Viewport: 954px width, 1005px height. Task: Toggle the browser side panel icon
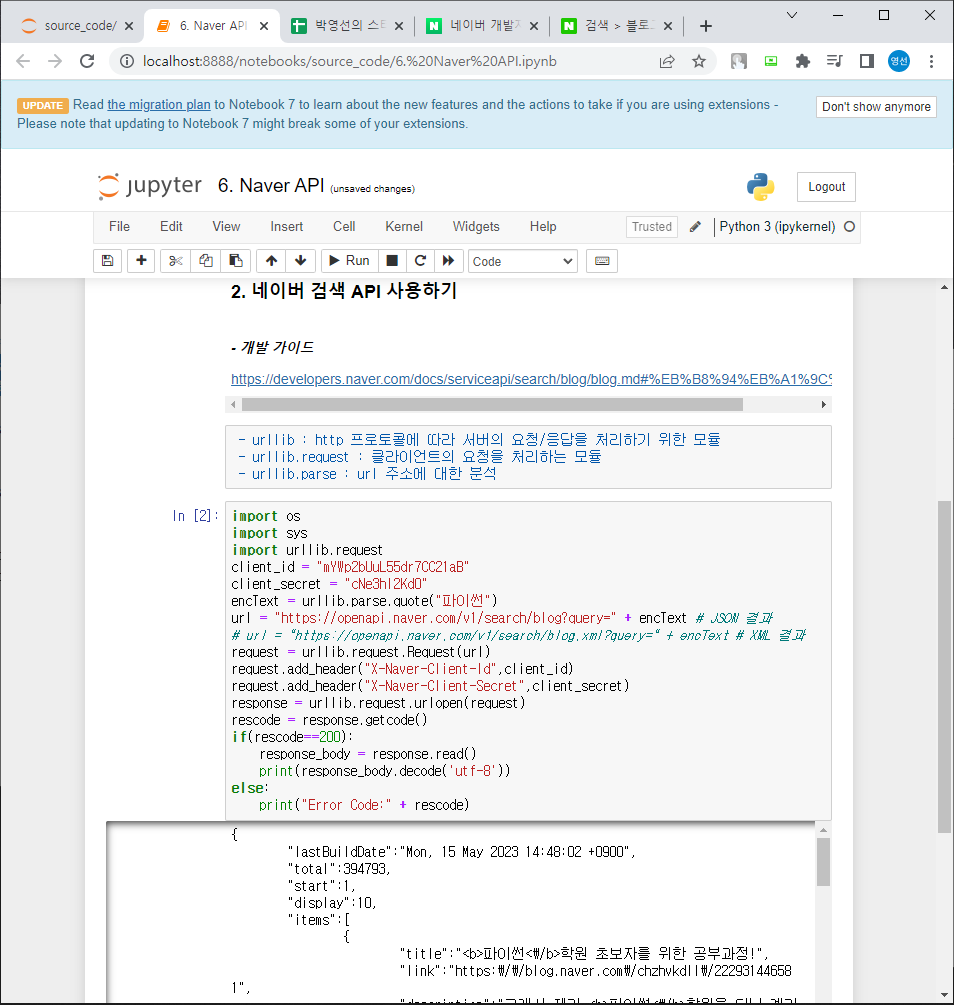867,62
